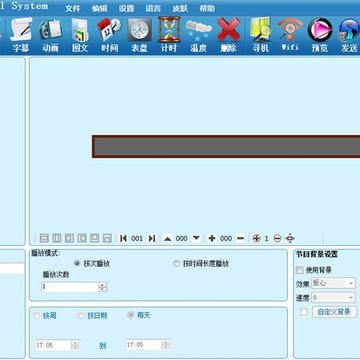The height and width of the screenshot is (360, 360).
Task: Open the 速度 speed dropdown
Action: [x=333, y=297]
